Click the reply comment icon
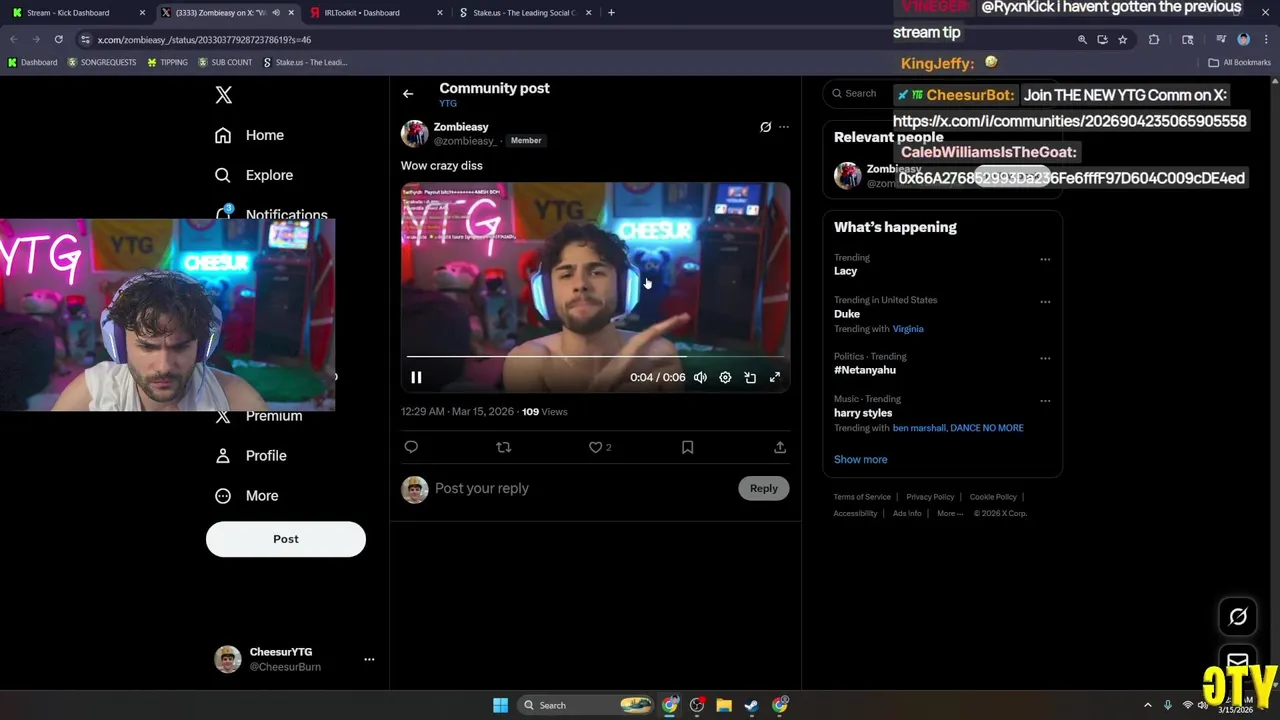The width and height of the screenshot is (1280, 720). pyautogui.click(x=411, y=447)
